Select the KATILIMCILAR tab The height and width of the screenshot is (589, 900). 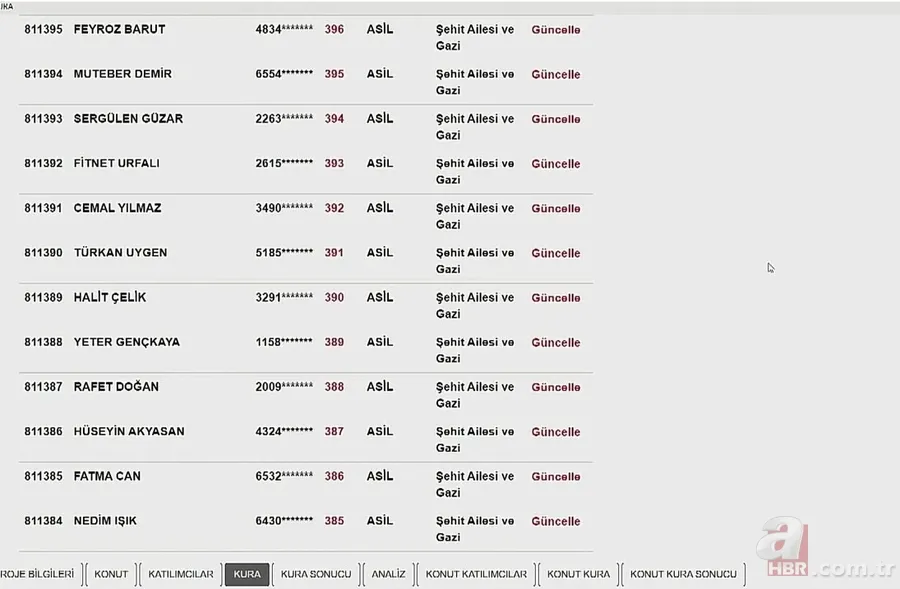point(181,574)
